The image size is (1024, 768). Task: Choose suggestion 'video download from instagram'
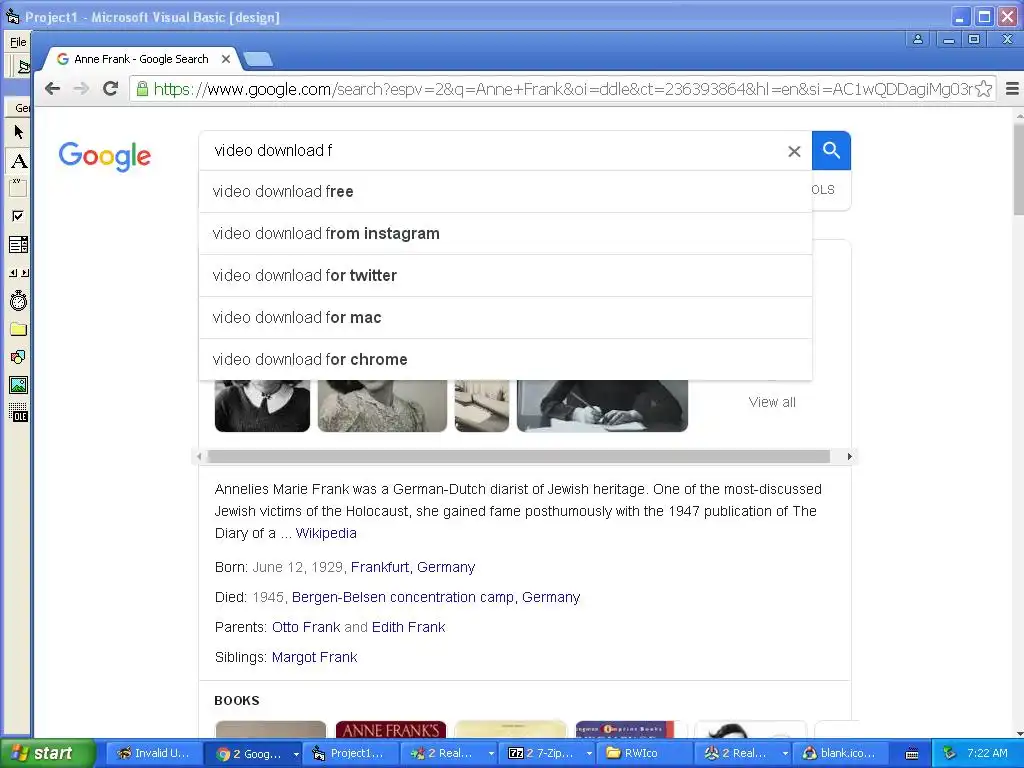pyautogui.click(x=505, y=234)
